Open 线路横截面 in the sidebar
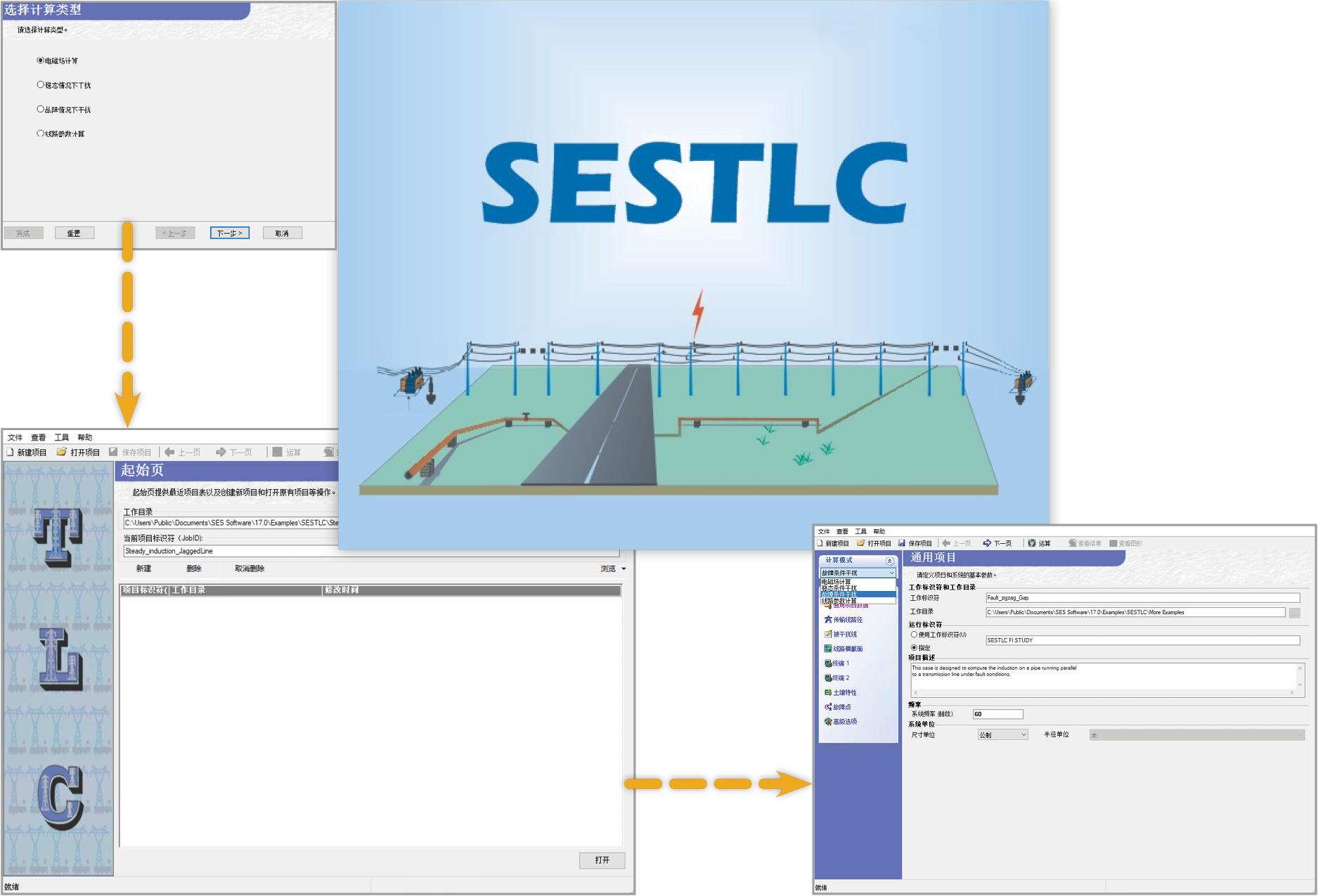Screen dimensions: 1318x896 point(844,649)
